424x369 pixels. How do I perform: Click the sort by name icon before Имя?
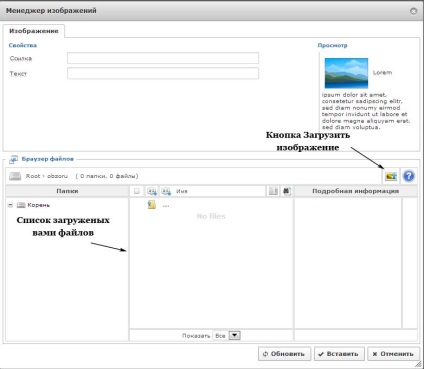click(166, 191)
